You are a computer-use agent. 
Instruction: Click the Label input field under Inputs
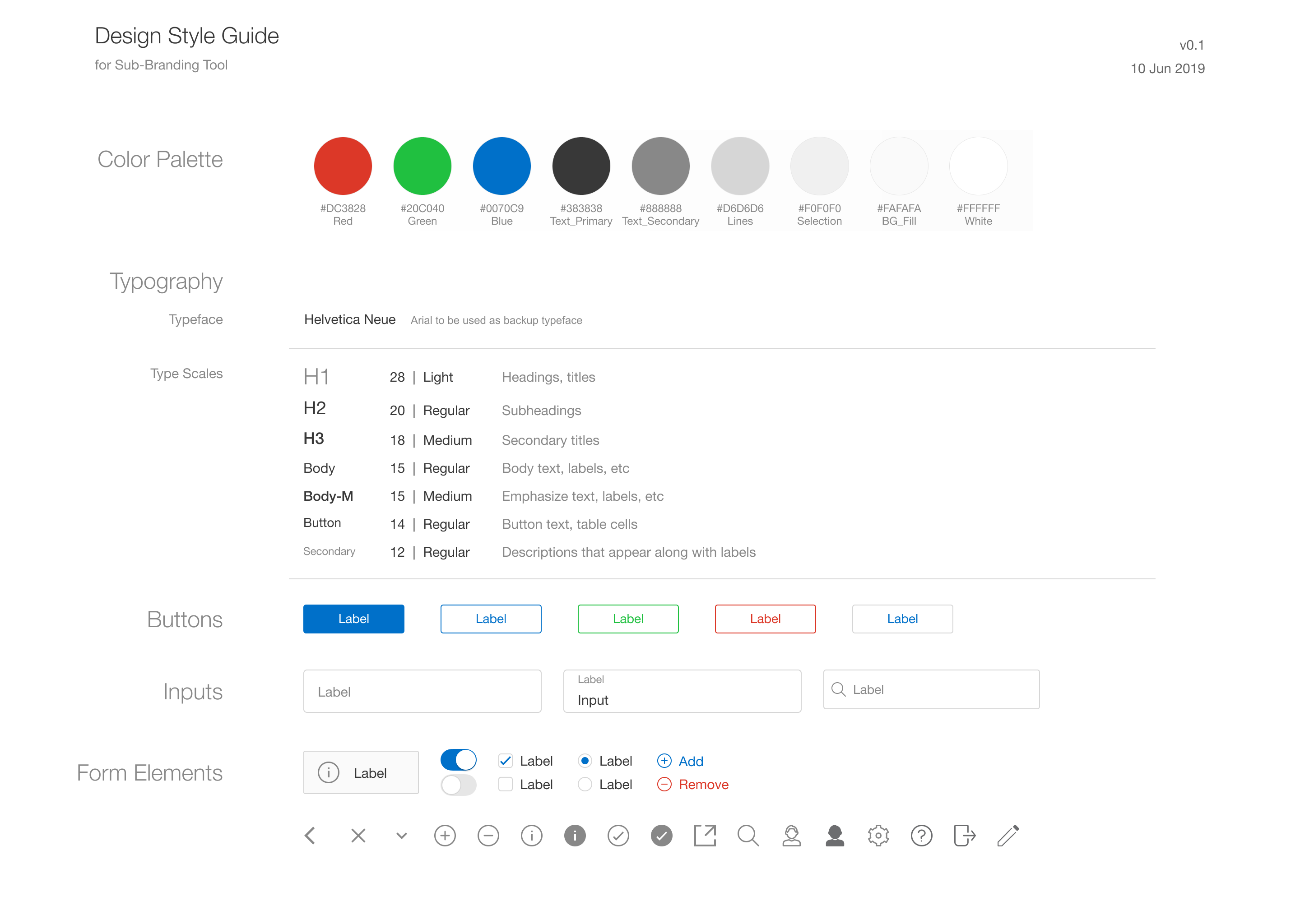point(422,691)
